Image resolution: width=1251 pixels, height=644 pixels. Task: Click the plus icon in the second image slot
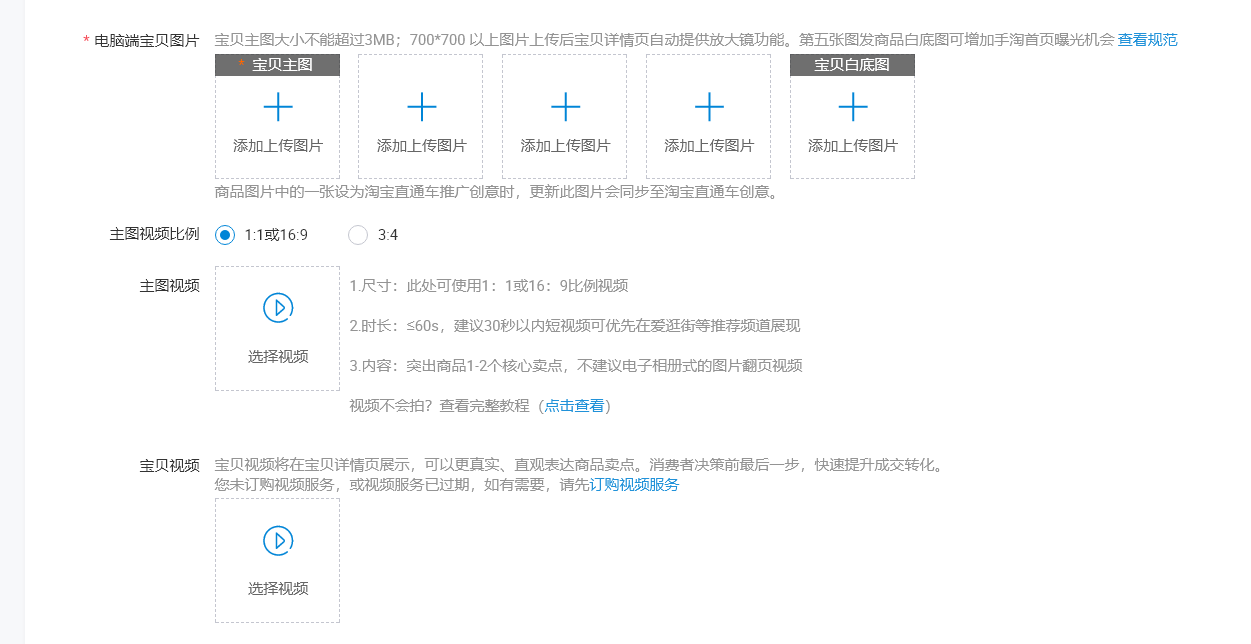422,107
